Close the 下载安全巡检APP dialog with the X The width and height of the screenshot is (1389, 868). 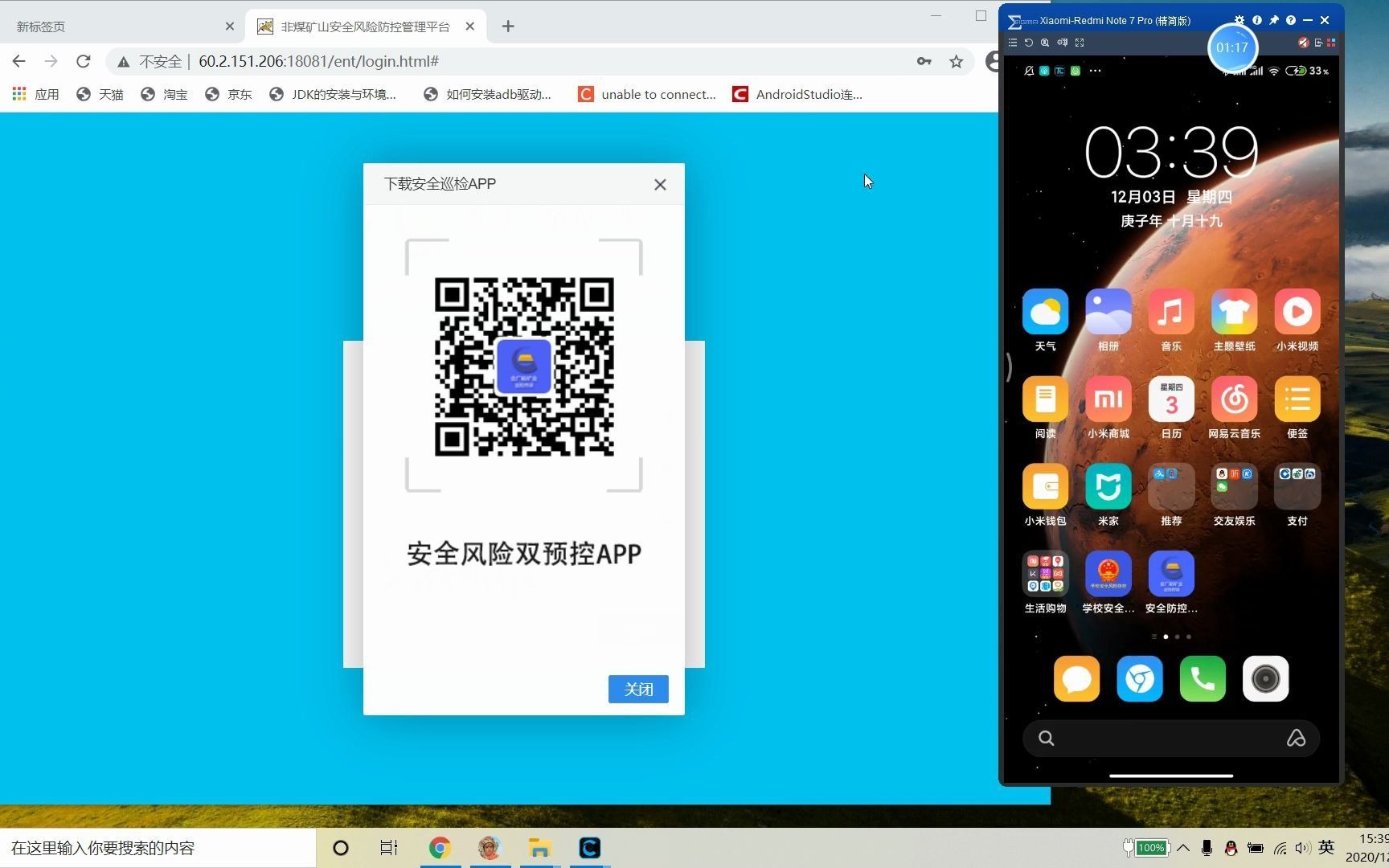(660, 184)
